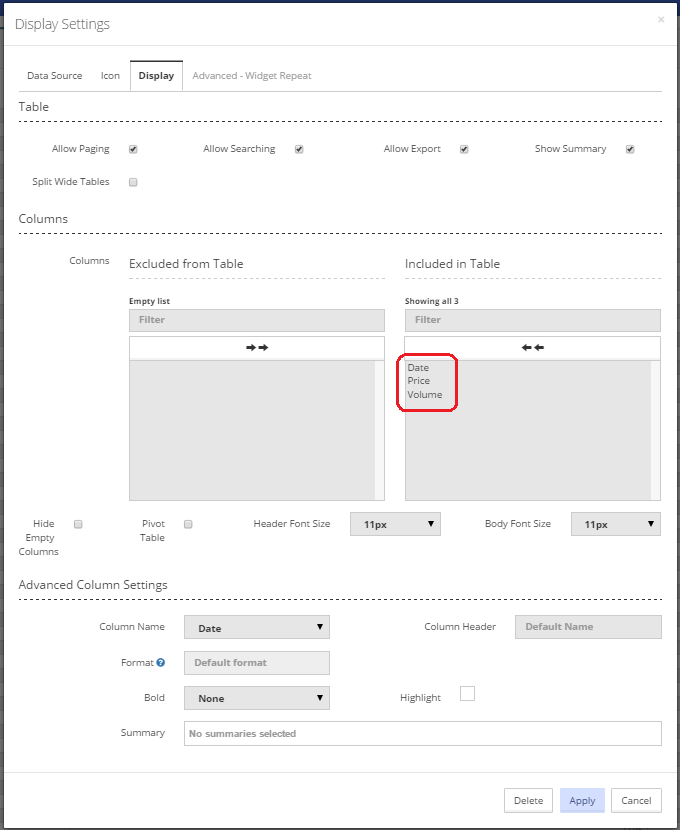Click the Summary selection field

[422, 733]
